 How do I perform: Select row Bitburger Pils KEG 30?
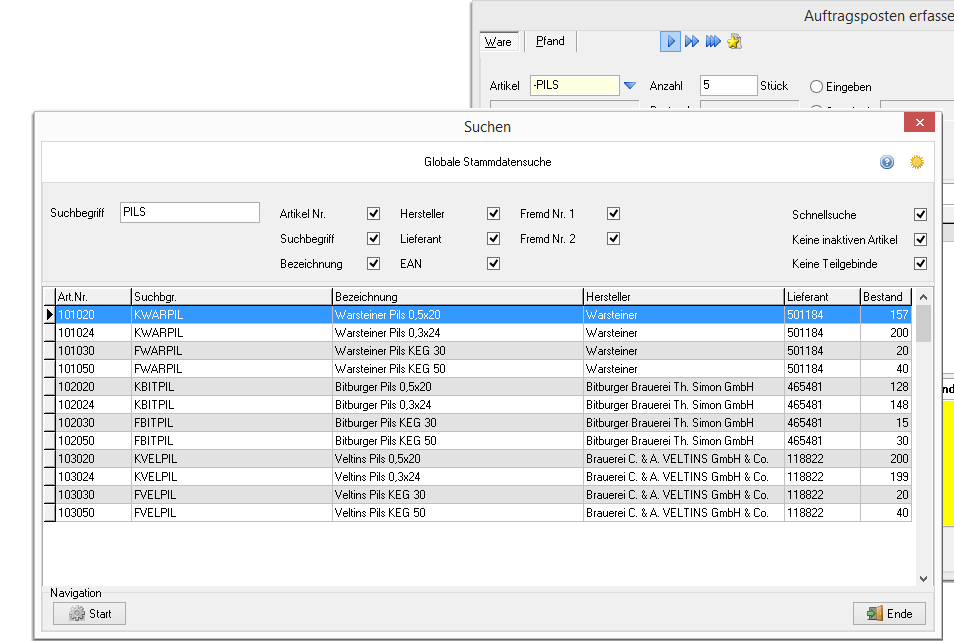(x=484, y=423)
